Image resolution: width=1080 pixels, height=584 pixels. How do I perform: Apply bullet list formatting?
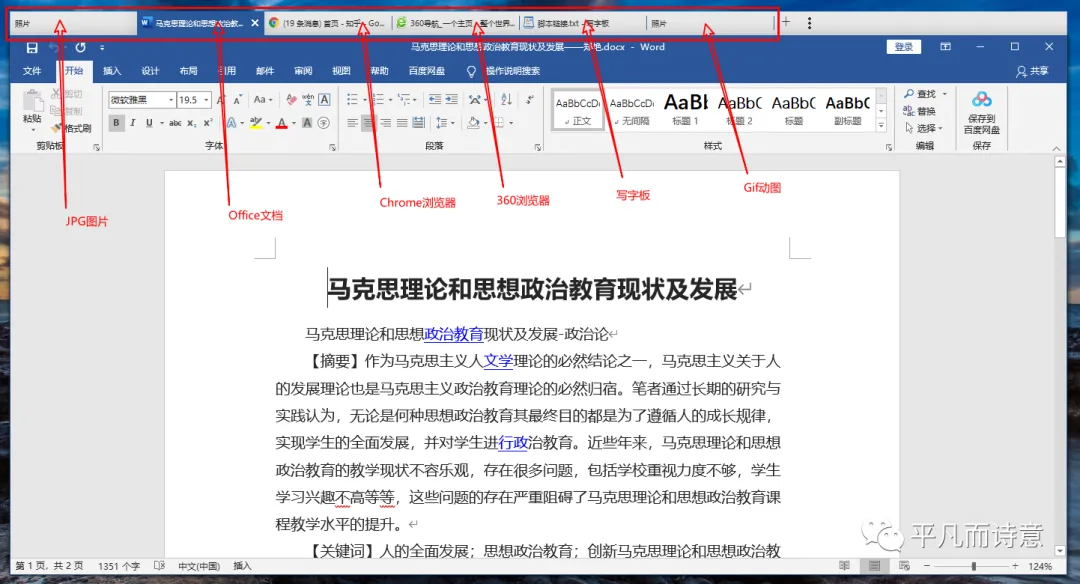point(352,98)
